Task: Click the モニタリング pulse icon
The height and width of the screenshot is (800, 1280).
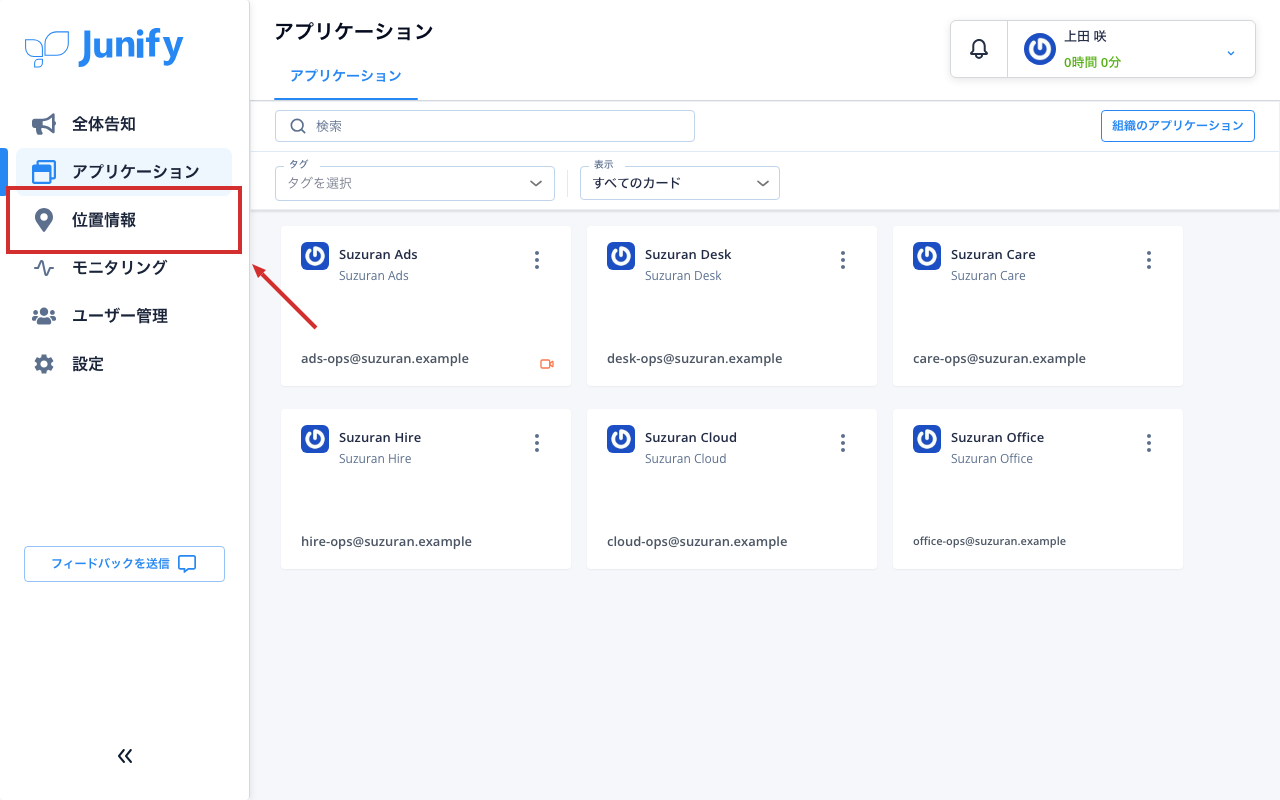Action: click(44, 268)
